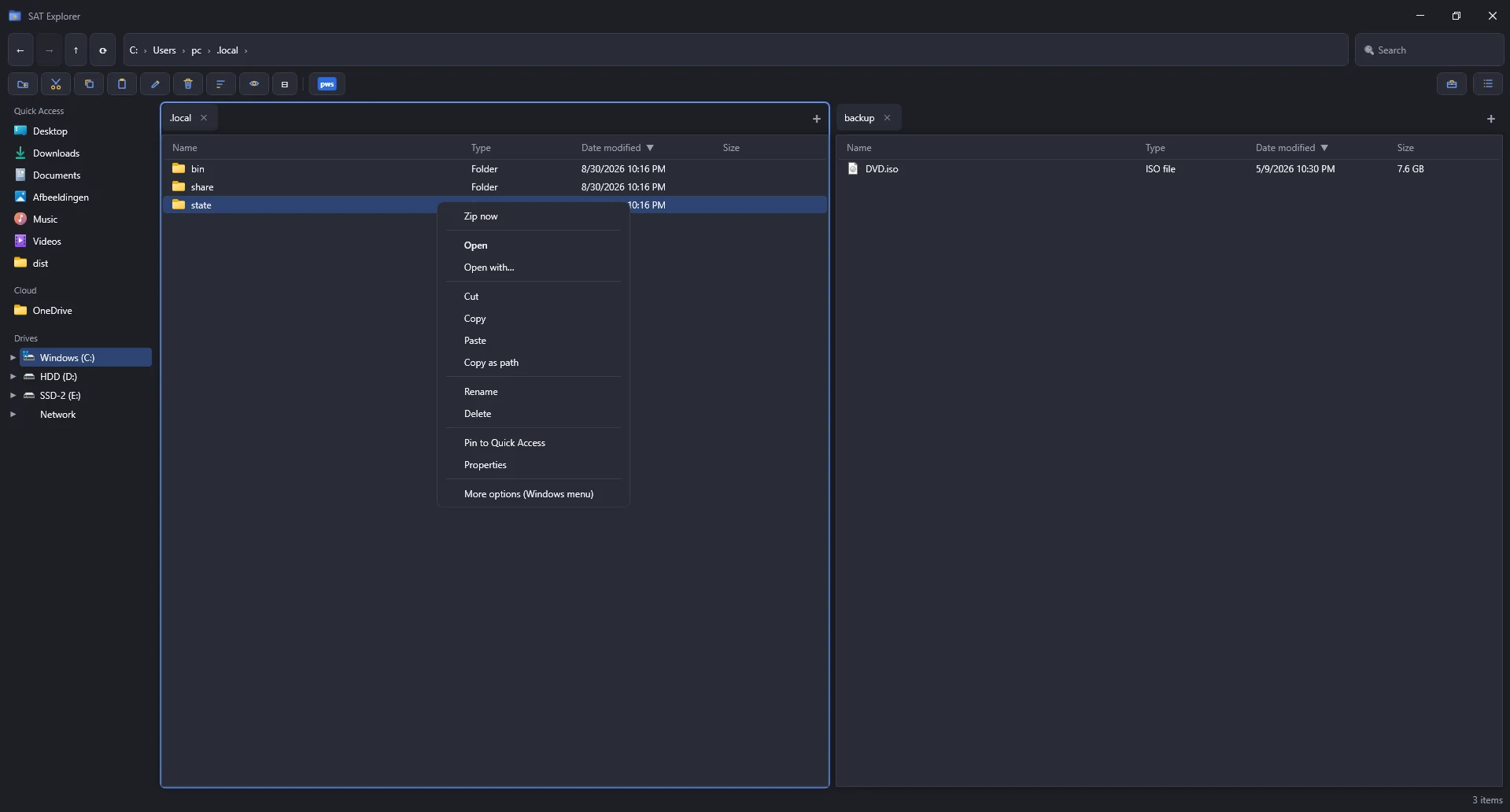Click pc in the breadcrumb path

click(x=196, y=50)
